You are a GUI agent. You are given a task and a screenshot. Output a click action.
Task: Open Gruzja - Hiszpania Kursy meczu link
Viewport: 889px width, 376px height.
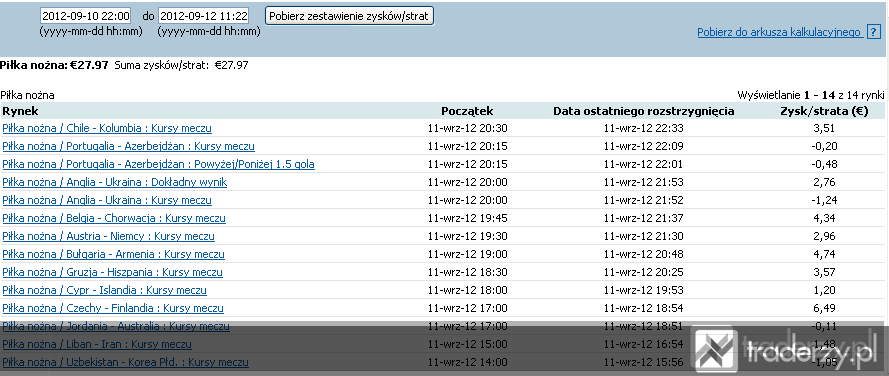coord(112,272)
